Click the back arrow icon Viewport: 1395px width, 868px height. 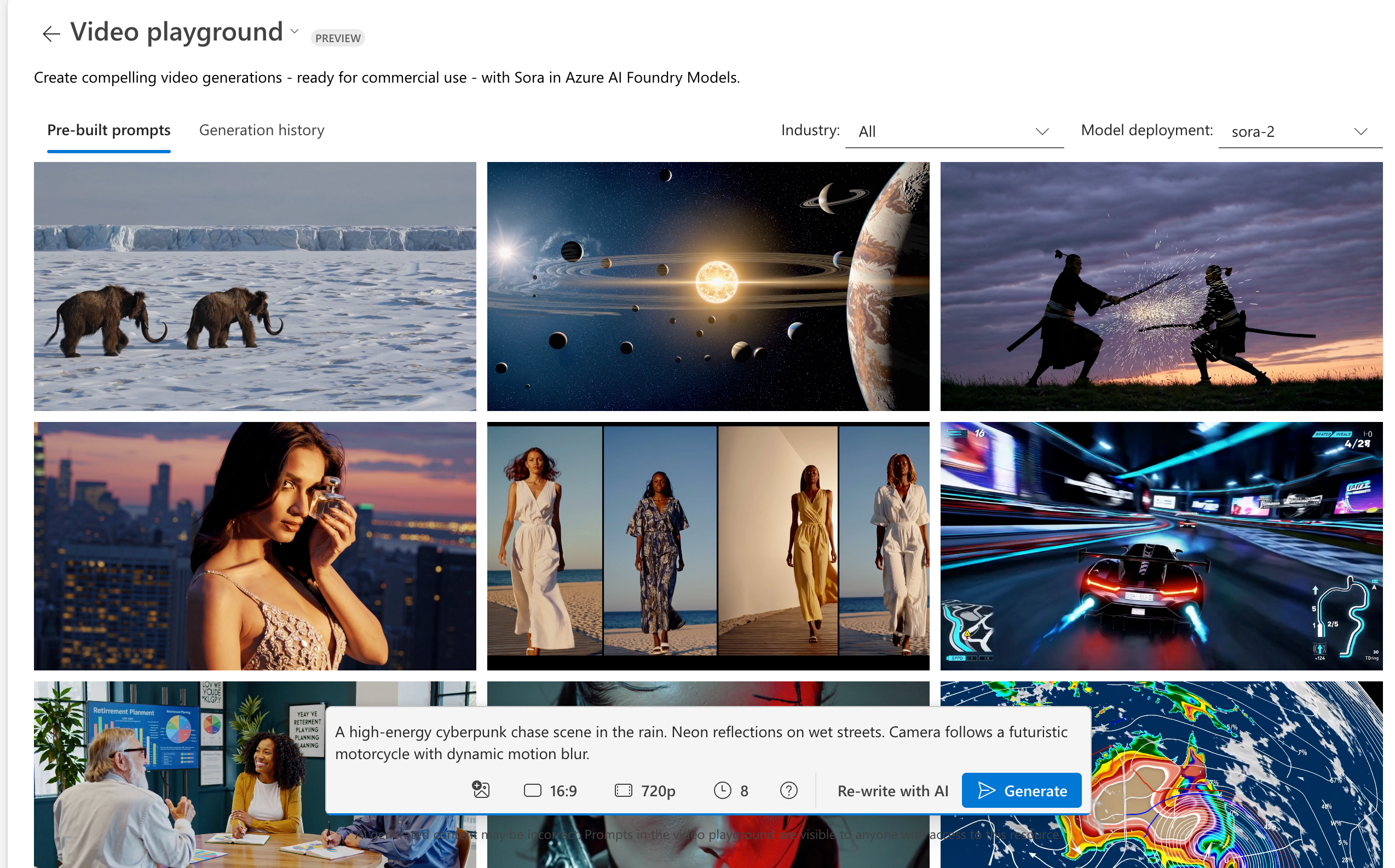51,34
